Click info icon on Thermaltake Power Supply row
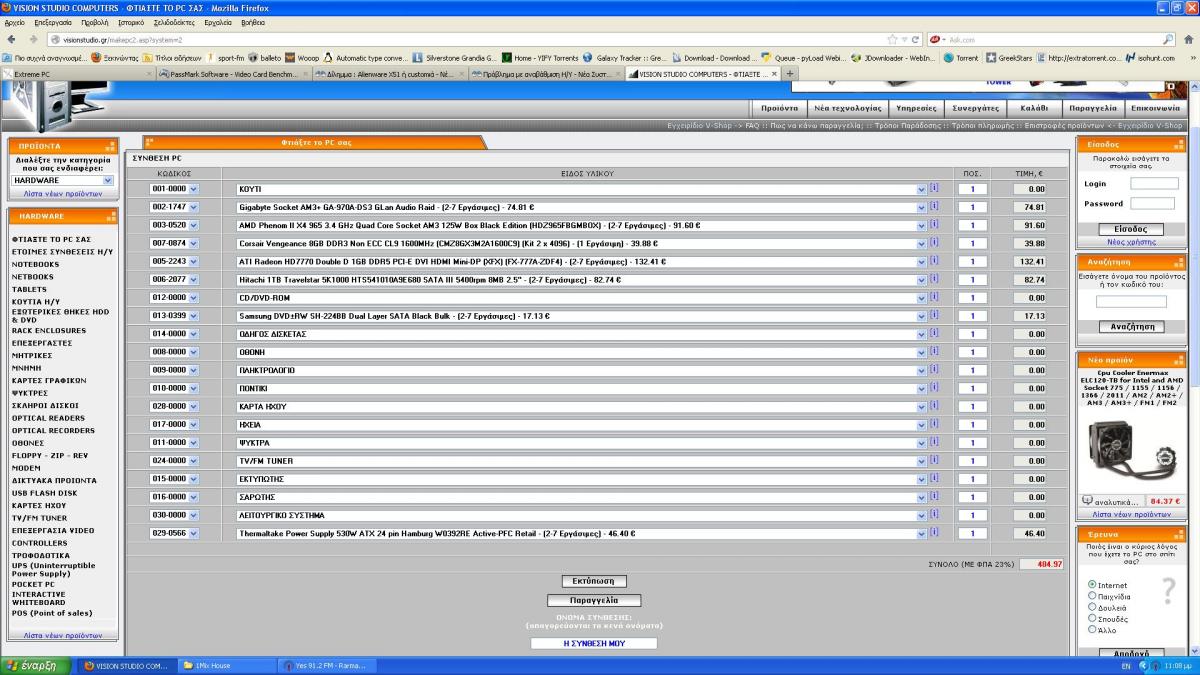The height and width of the screenshot is (675, 1200). tap(934, 532)
